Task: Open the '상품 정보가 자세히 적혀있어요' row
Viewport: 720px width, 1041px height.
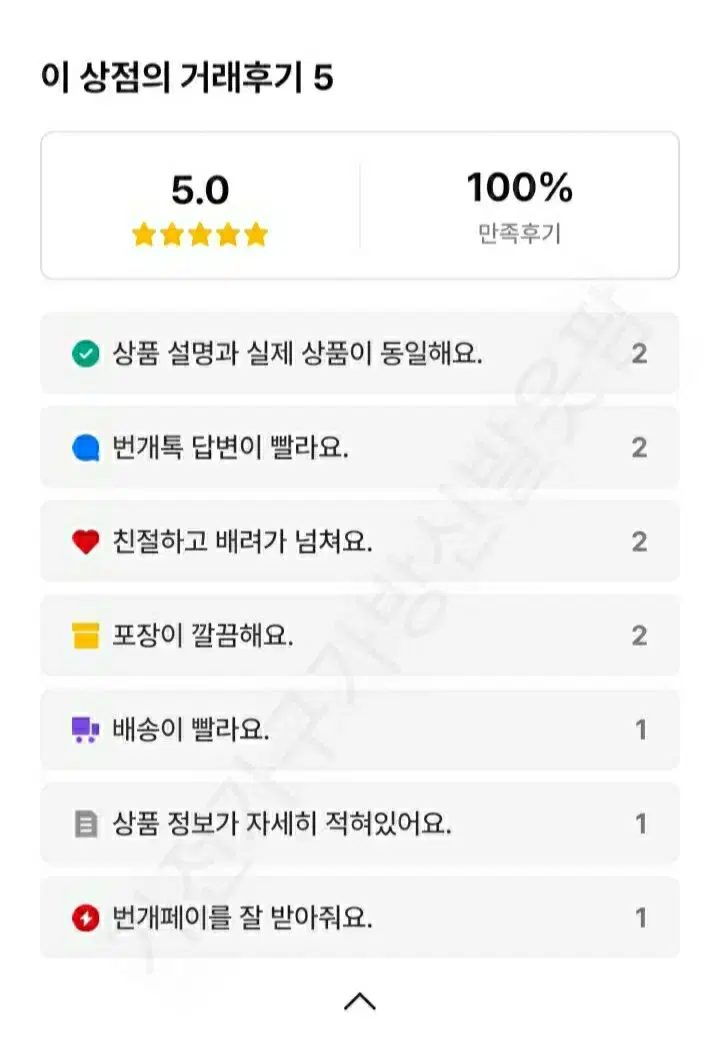Action: point(360,824)
